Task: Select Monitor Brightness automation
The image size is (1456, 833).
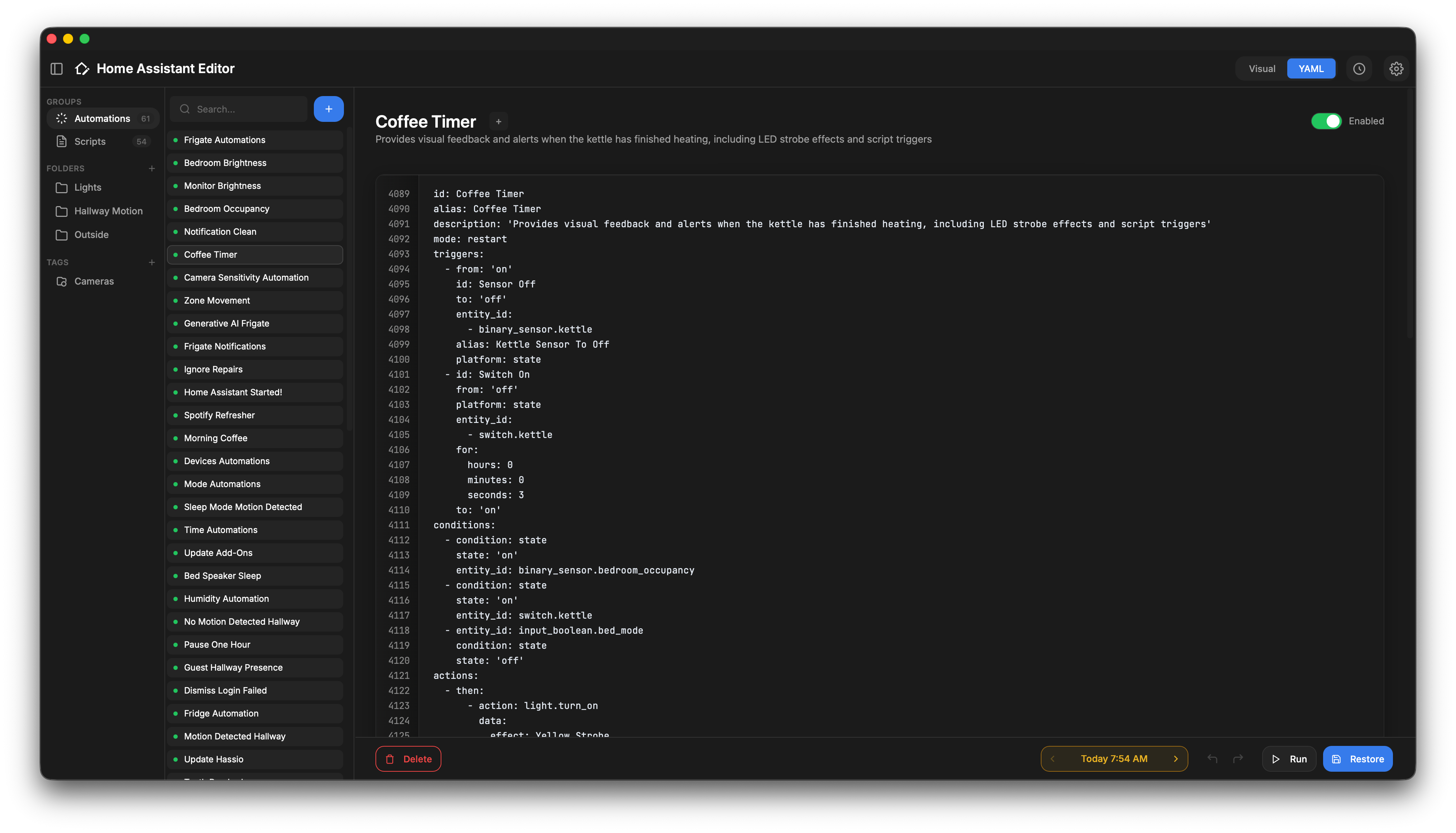Action: 255,186
